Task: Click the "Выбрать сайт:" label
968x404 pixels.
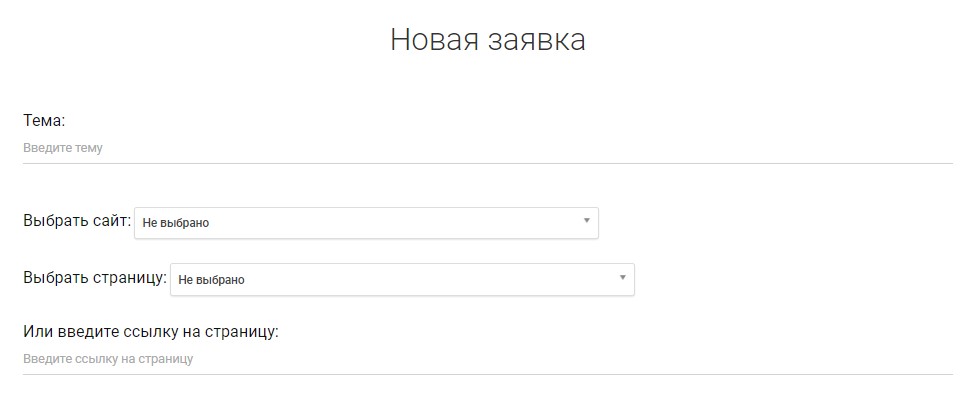Action: pyautogui.click(x=77, y=221)
